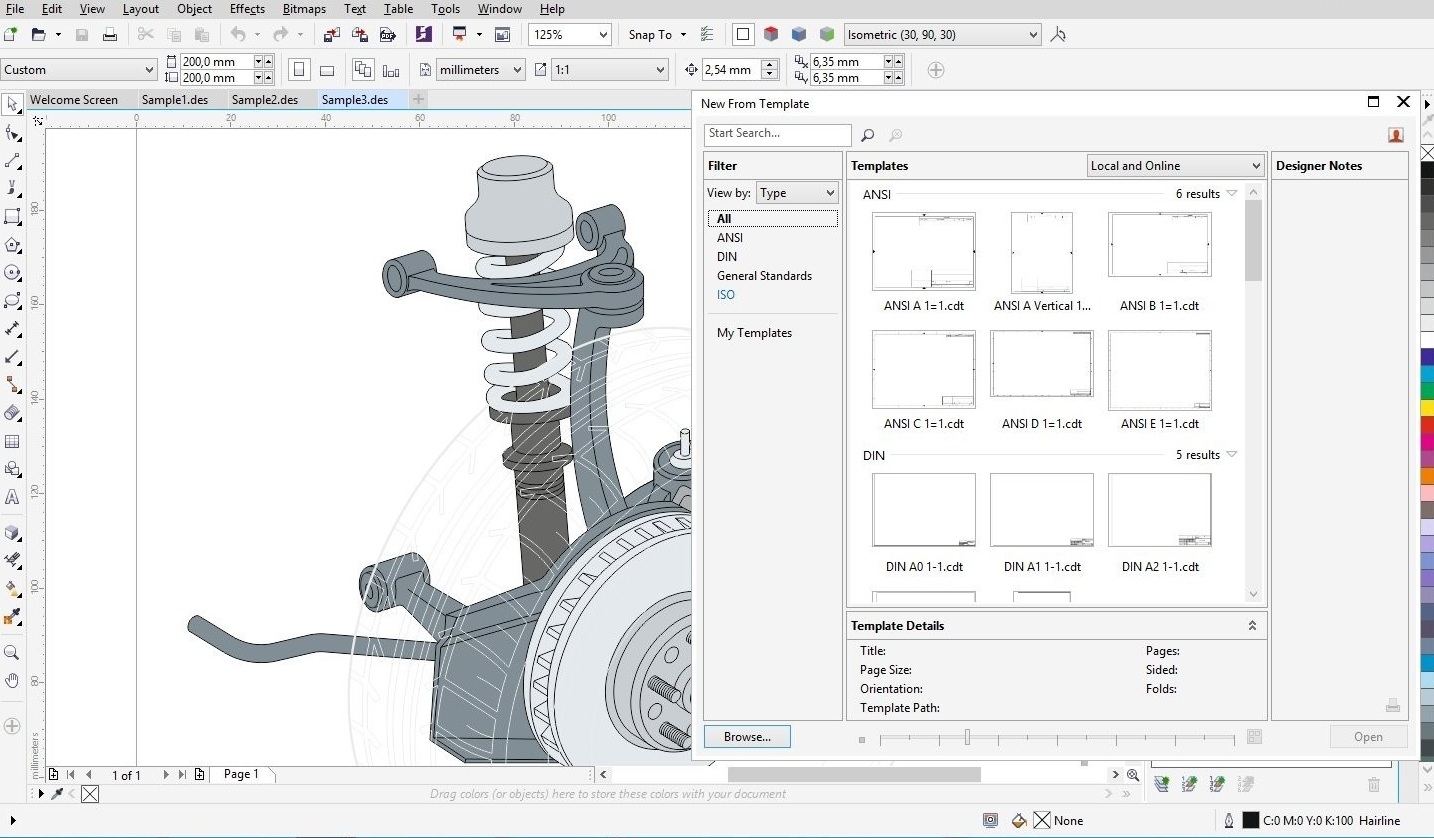Select the General Standards filter

tap(764, 276)
